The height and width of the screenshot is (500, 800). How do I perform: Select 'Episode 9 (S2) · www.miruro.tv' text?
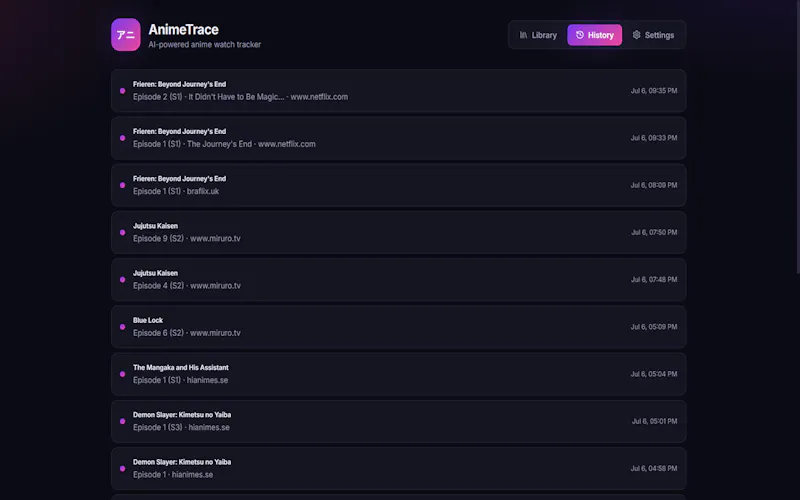click(187, 239)
